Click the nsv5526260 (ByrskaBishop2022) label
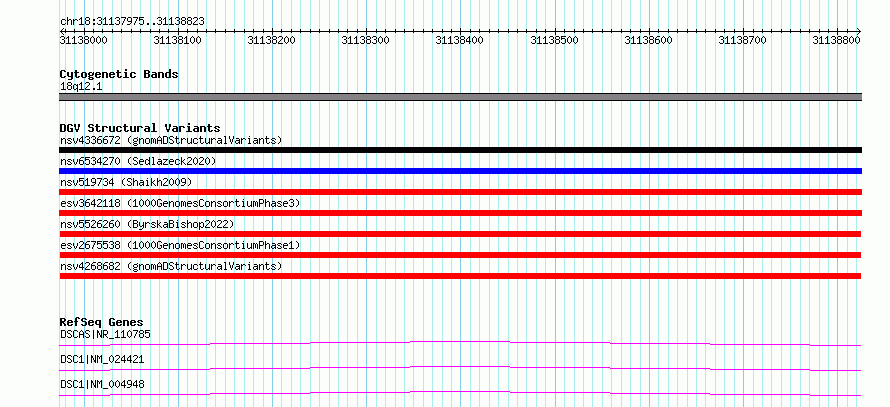This screenshot has width=890, height=407. pyautogui.click(x=147, y=224)
